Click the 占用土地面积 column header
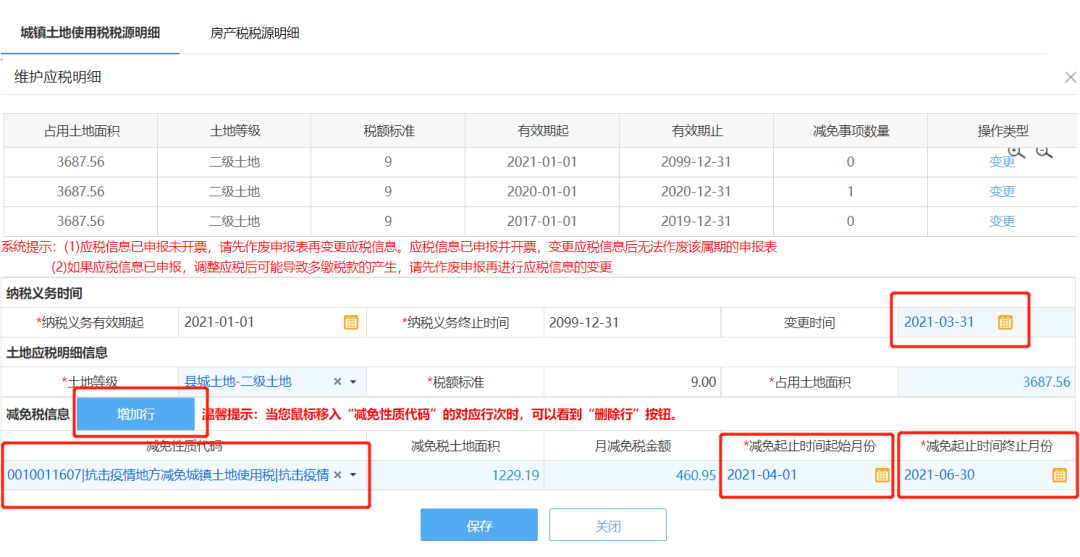Viewport: 1080px width, 557px height. pyautogui.click(x=81, y=131)
